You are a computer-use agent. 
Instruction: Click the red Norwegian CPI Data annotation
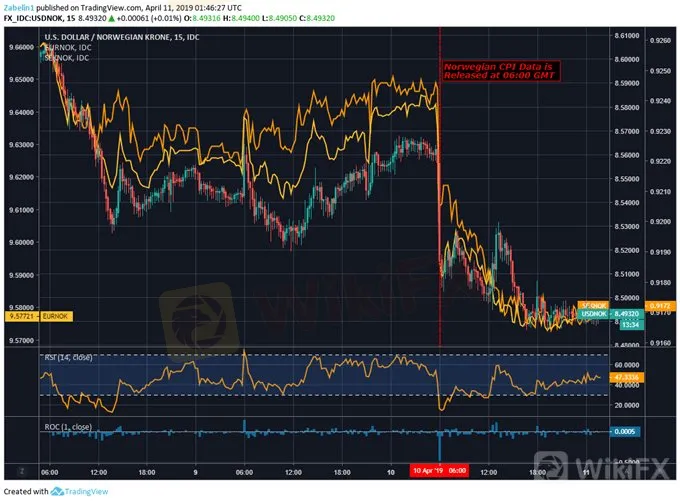click(500, 71)
